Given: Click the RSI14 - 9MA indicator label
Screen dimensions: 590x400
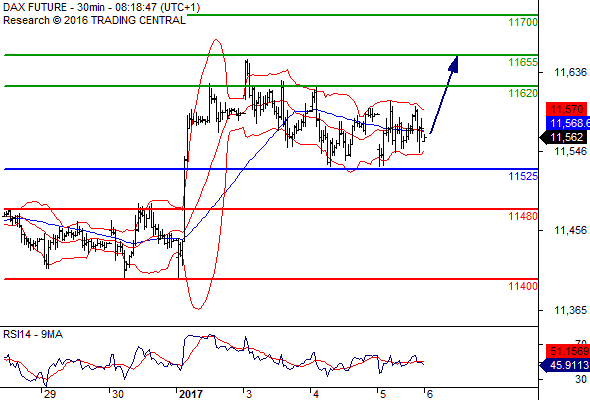Looking at the screenshot, I should point(33,334).
